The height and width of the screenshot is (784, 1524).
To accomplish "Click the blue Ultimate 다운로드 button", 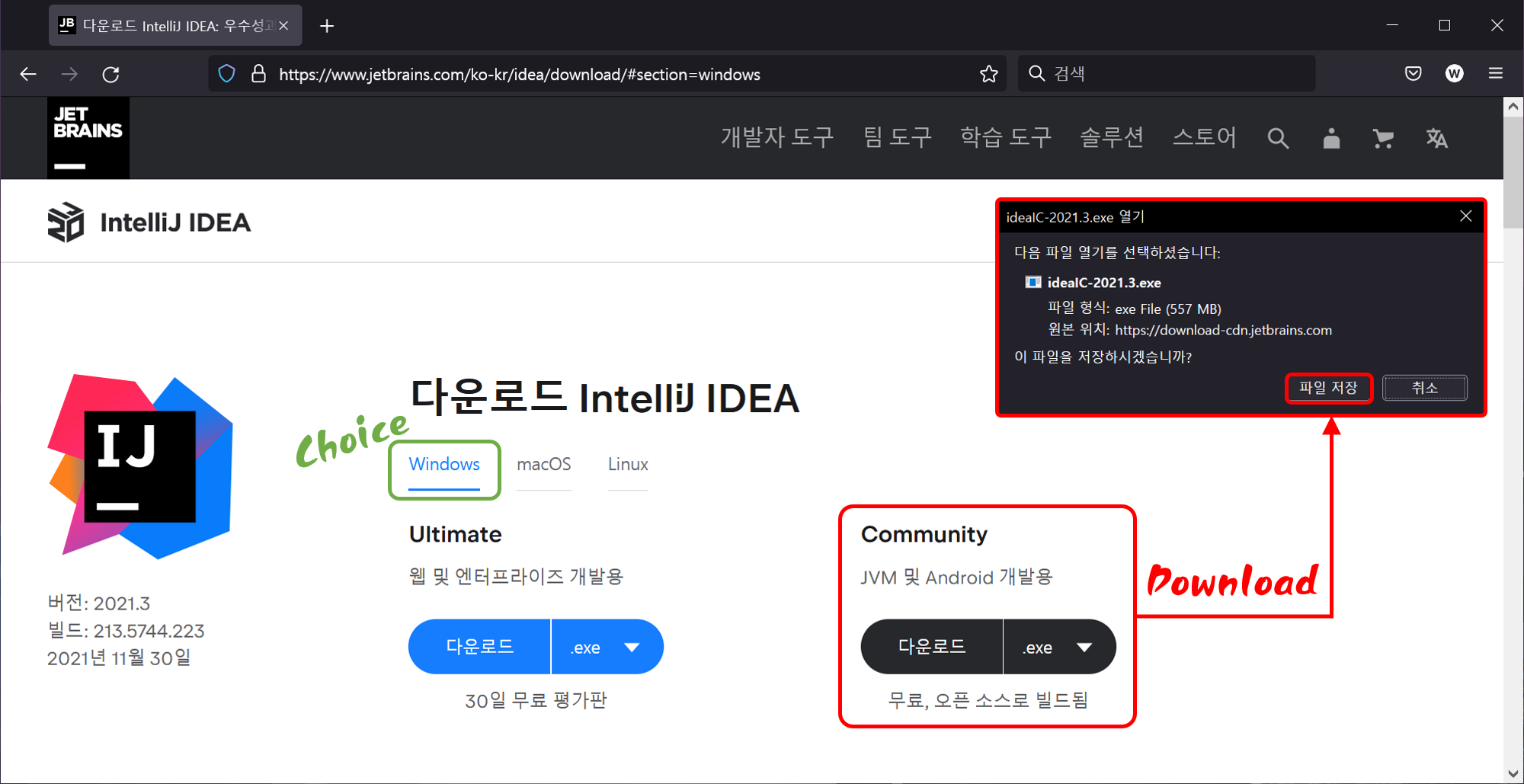I will [x=479, y=647].
